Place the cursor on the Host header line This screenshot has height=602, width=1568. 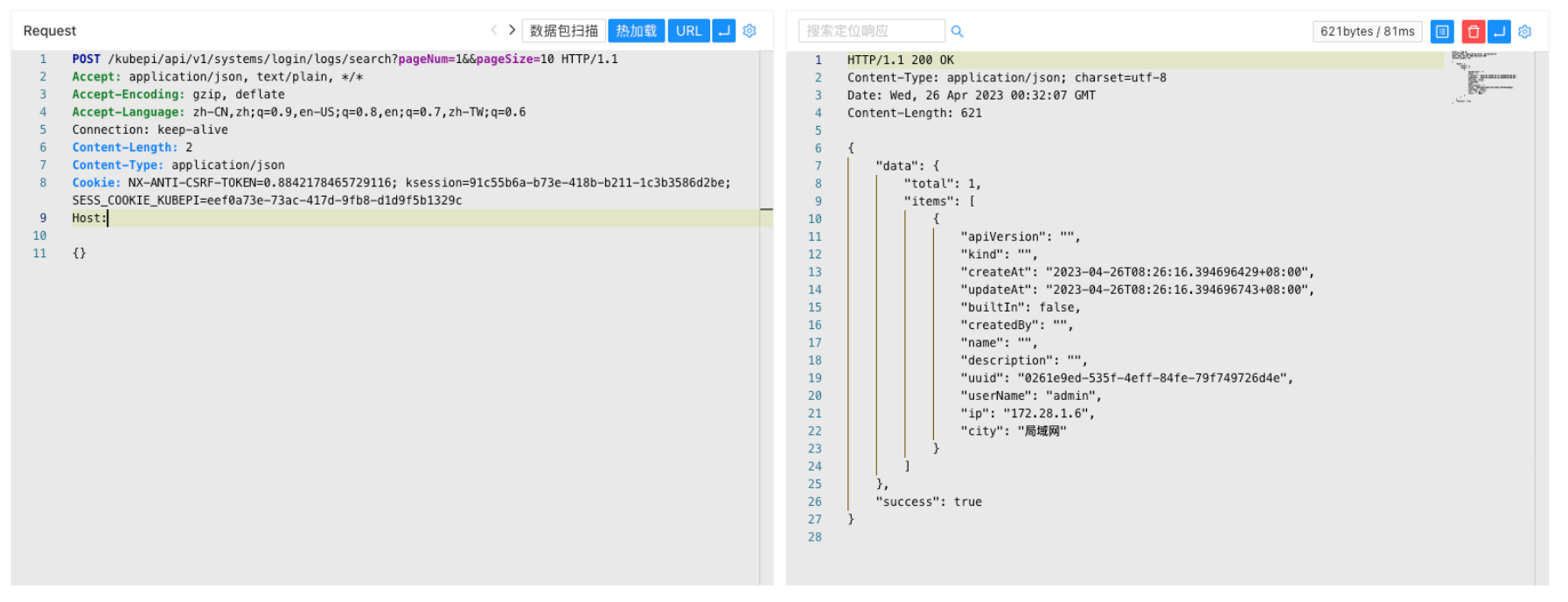[262, 218]
